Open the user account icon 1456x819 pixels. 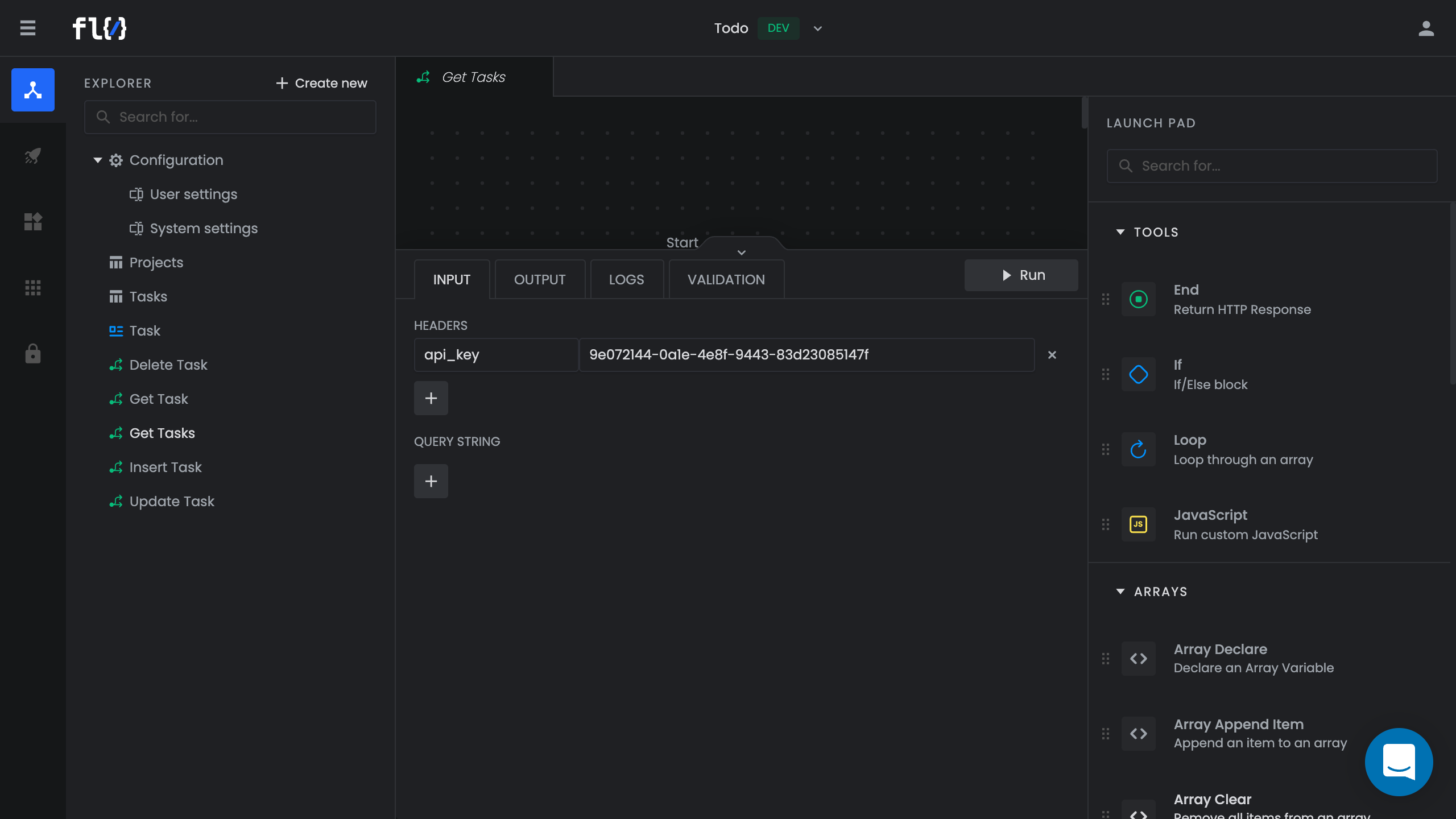point(1426,28)
